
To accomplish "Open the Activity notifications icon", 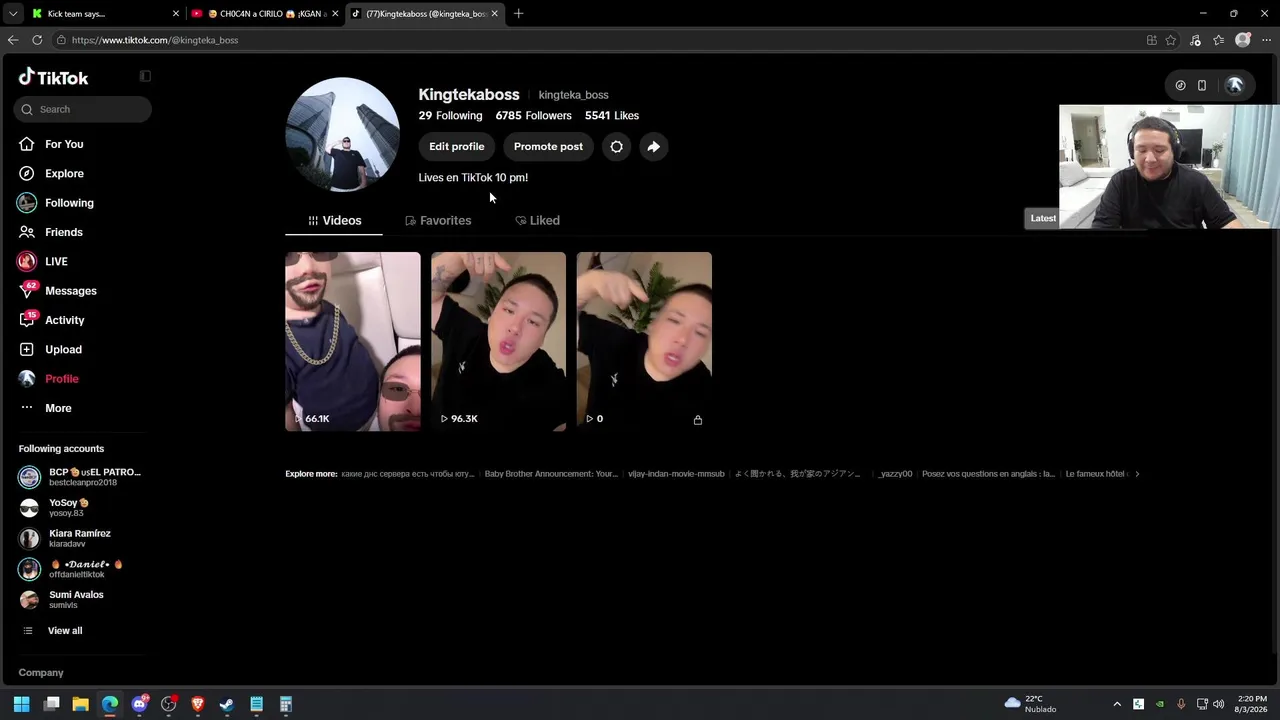I will pyautogui.click(x=27, y=320).
